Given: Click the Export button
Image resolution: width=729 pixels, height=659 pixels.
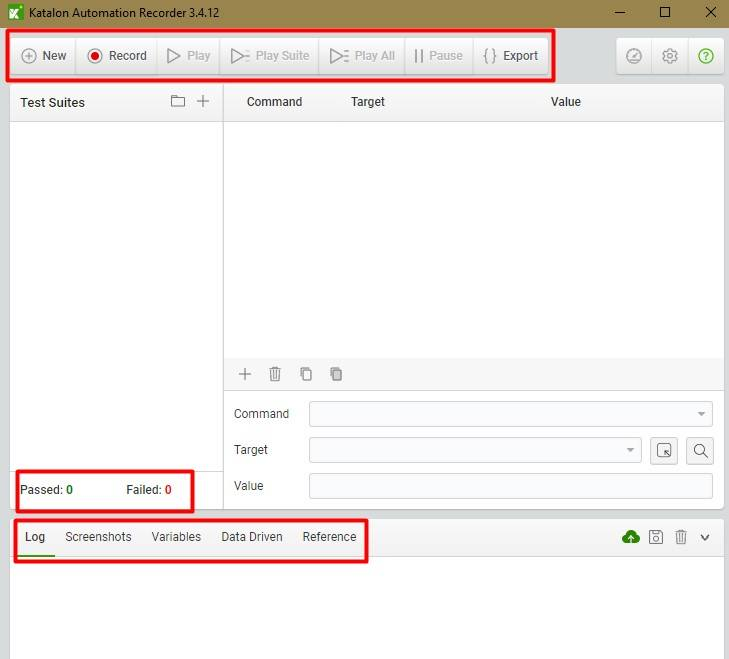Looking at the screenshot, I should coord(511,56).
